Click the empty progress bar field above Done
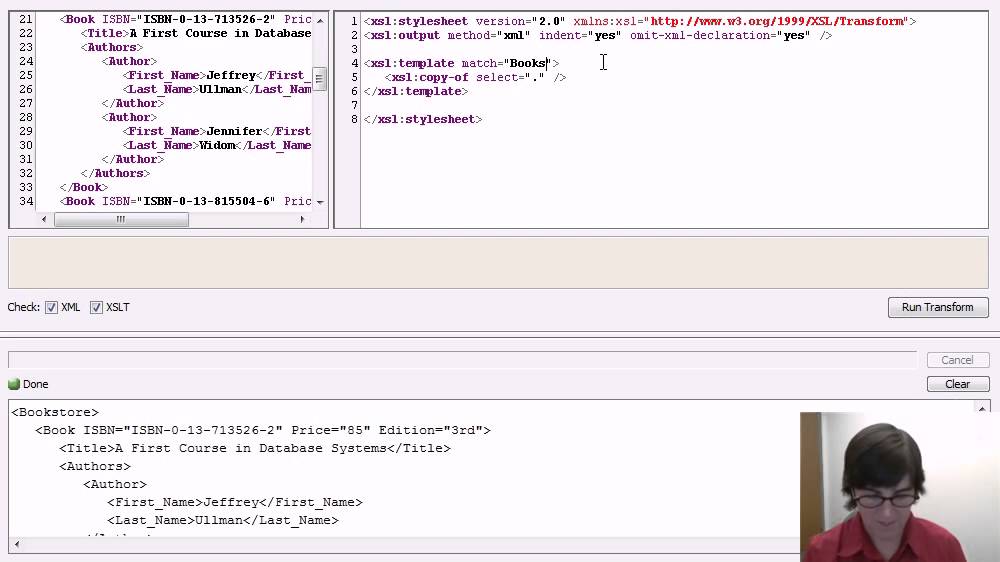Viewport: 1000px width, 562px height. pyautogui.click(x=462, y=360)
